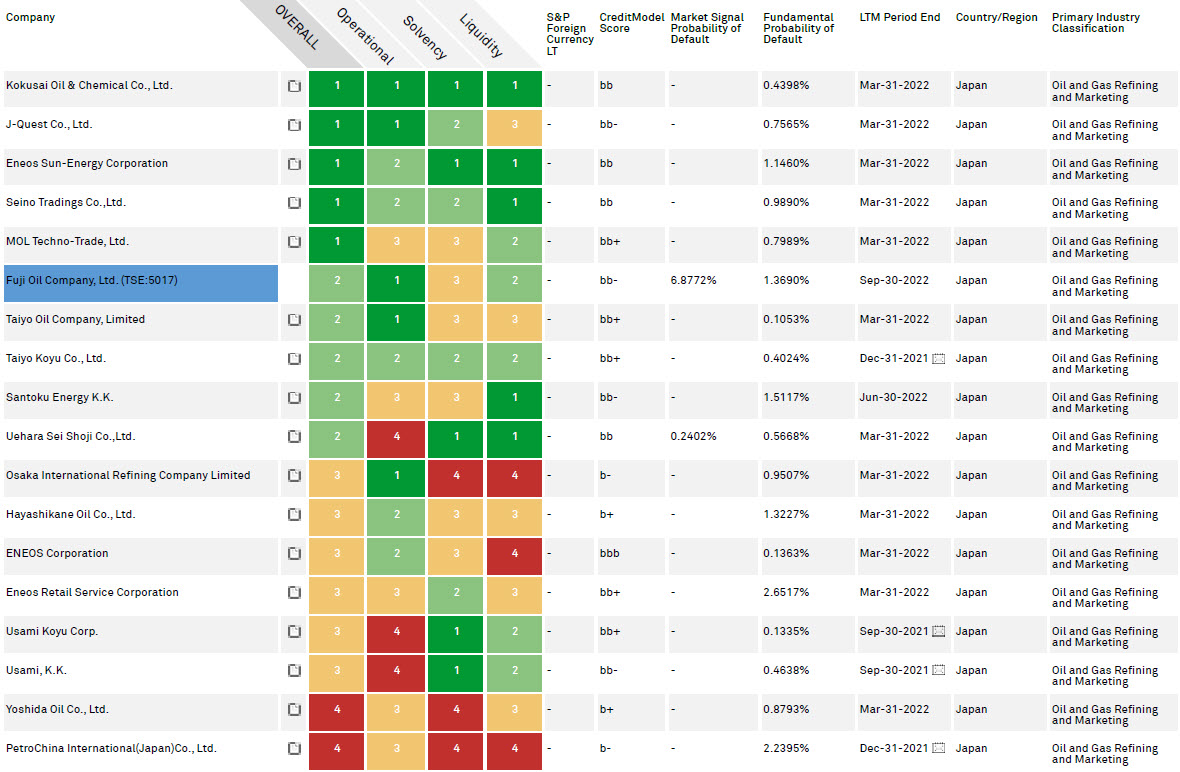Click the document icon beside ENEOS Corporation
1180x772 pixels.
294,554
